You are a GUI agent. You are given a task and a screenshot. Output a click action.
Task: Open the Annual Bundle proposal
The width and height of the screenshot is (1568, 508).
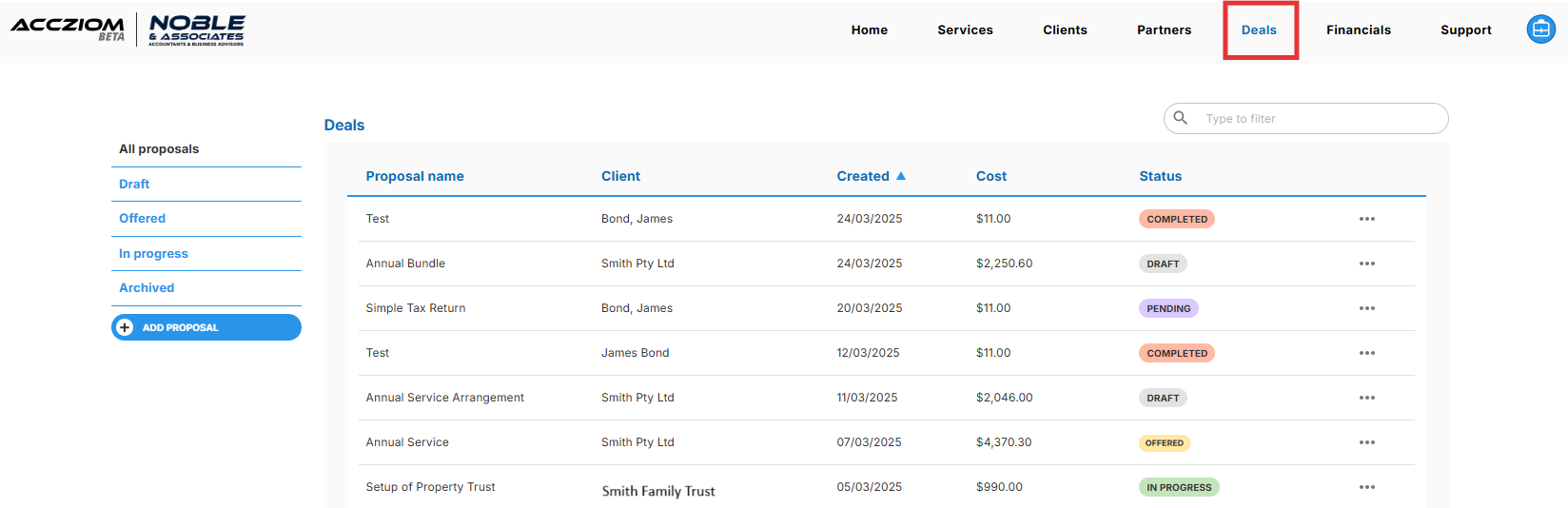[405, 264]
